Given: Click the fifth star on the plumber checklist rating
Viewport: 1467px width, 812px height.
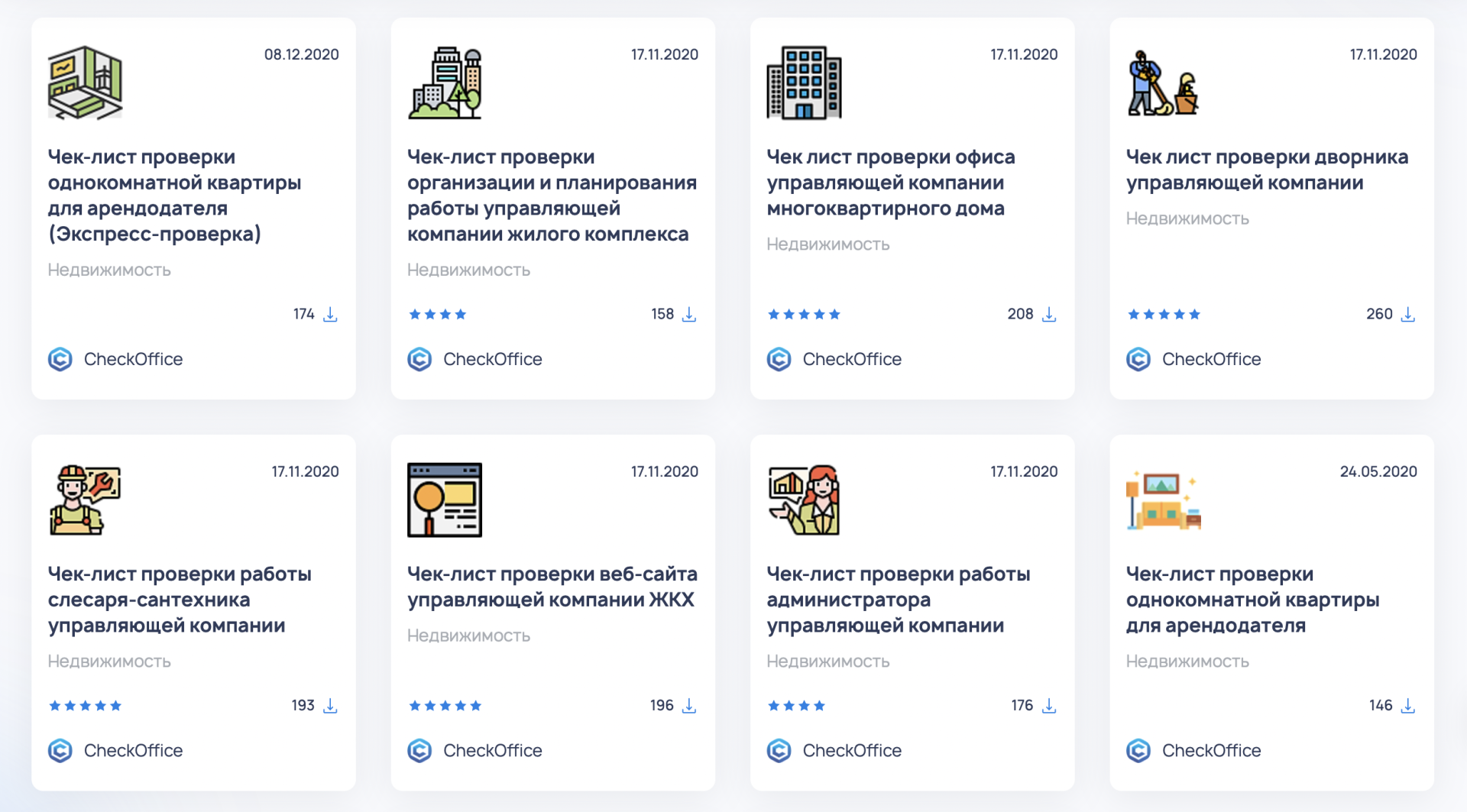Looking at the screenshot, I should tap(116, 706).
